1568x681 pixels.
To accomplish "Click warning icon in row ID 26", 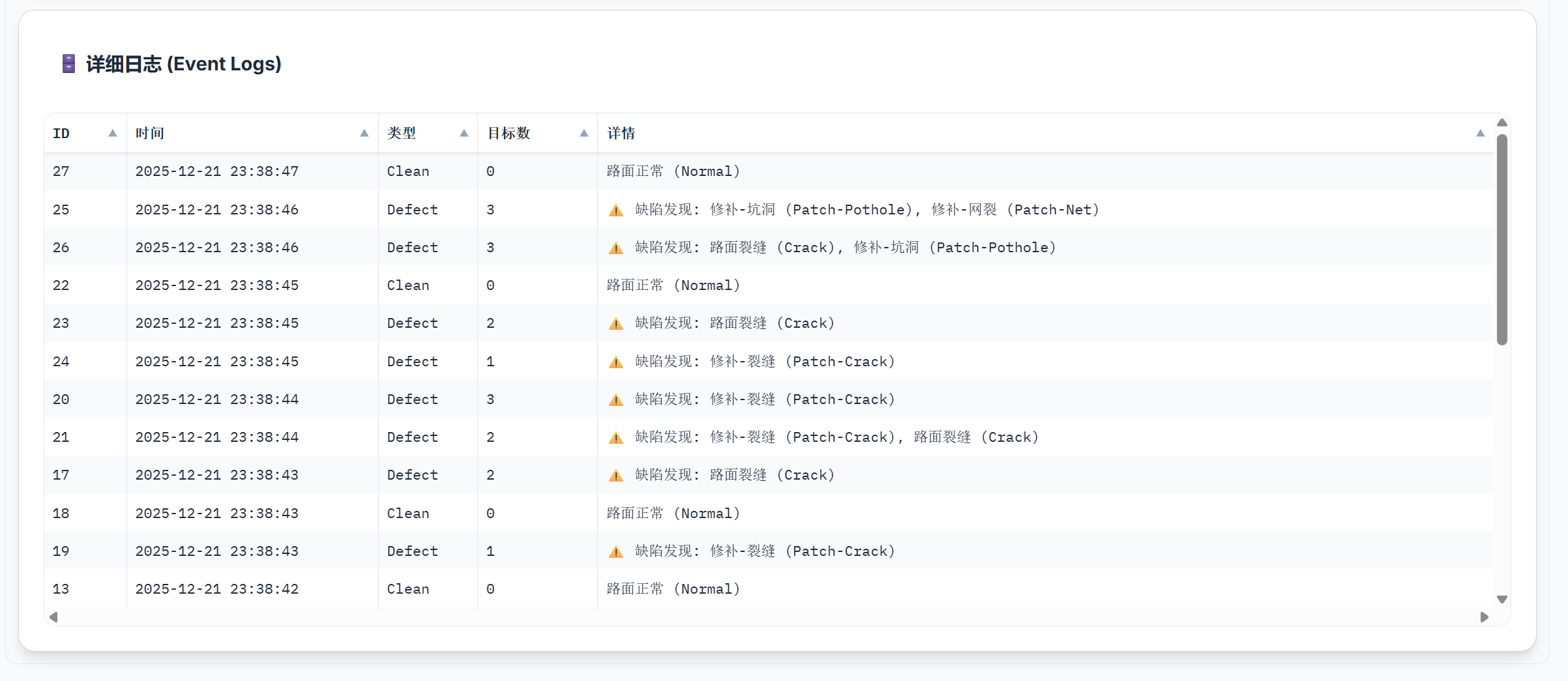I will [x=616, y=248].
